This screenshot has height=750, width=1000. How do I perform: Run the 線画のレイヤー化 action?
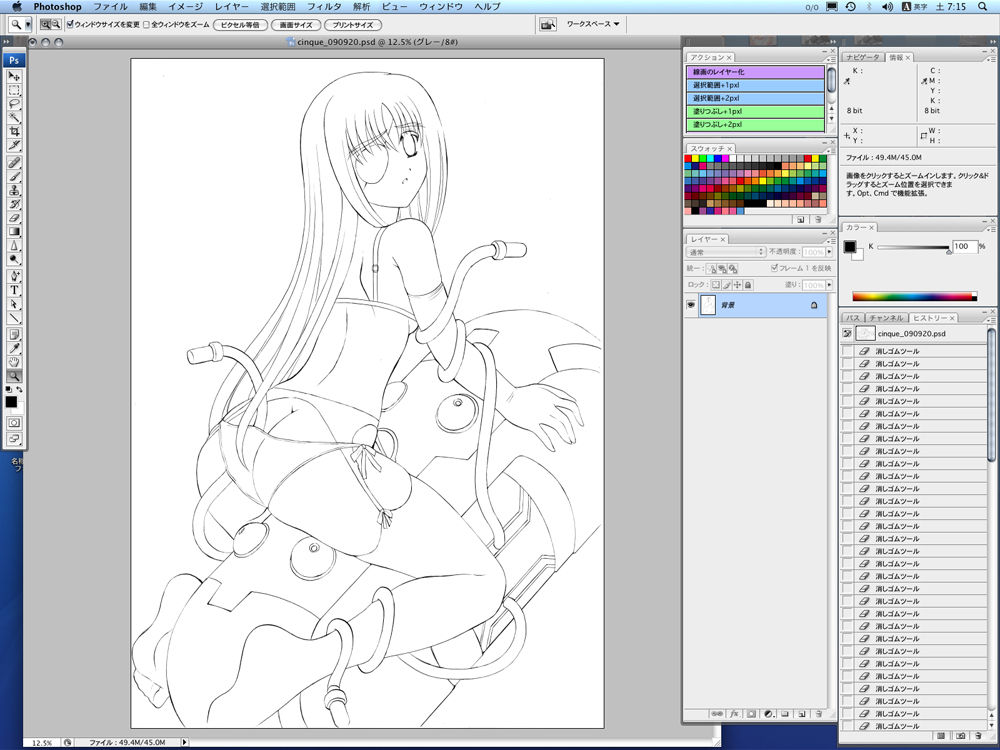[x=755, y=72]
